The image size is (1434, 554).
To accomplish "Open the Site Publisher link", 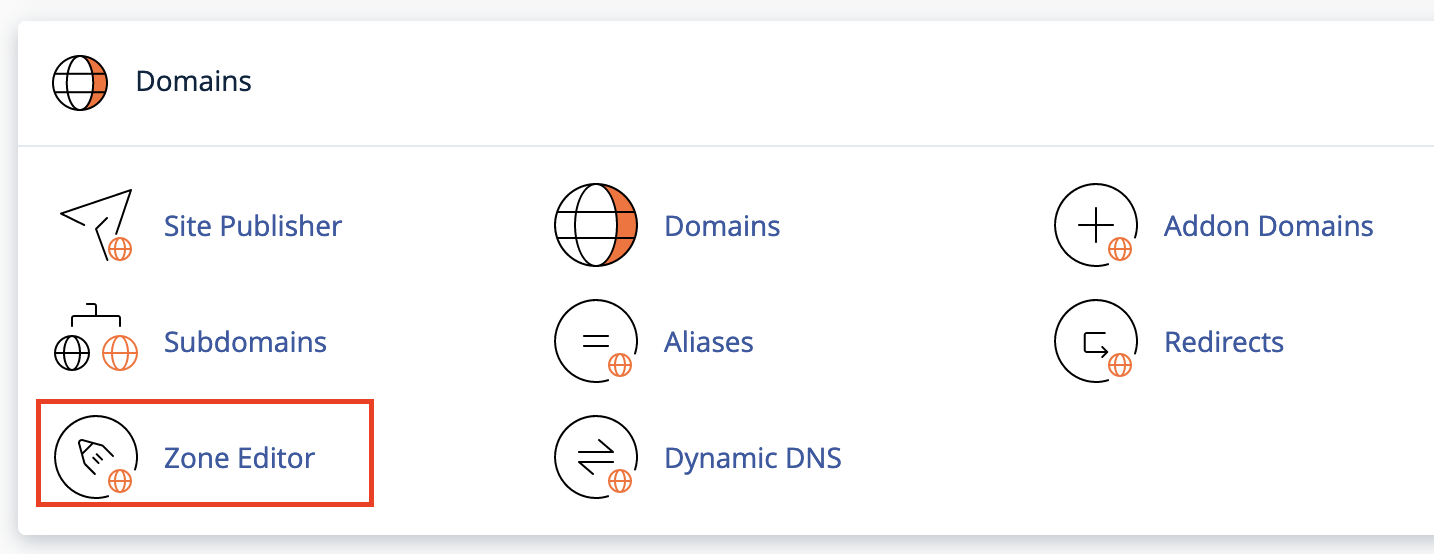I will (253, 226).
